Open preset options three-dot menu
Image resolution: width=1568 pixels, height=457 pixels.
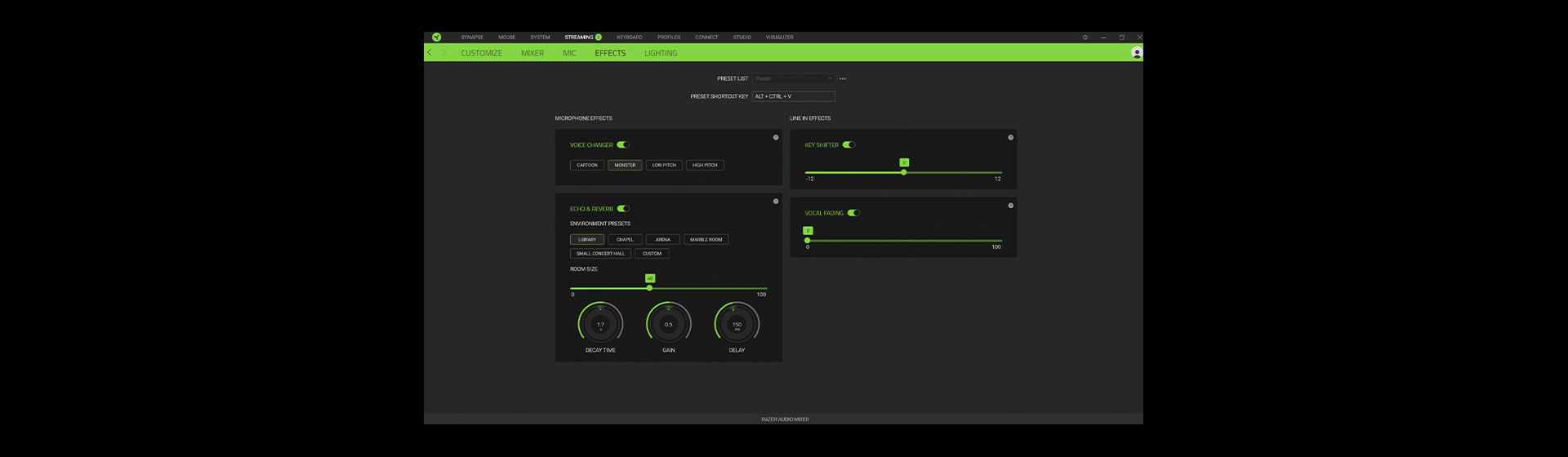842,79
